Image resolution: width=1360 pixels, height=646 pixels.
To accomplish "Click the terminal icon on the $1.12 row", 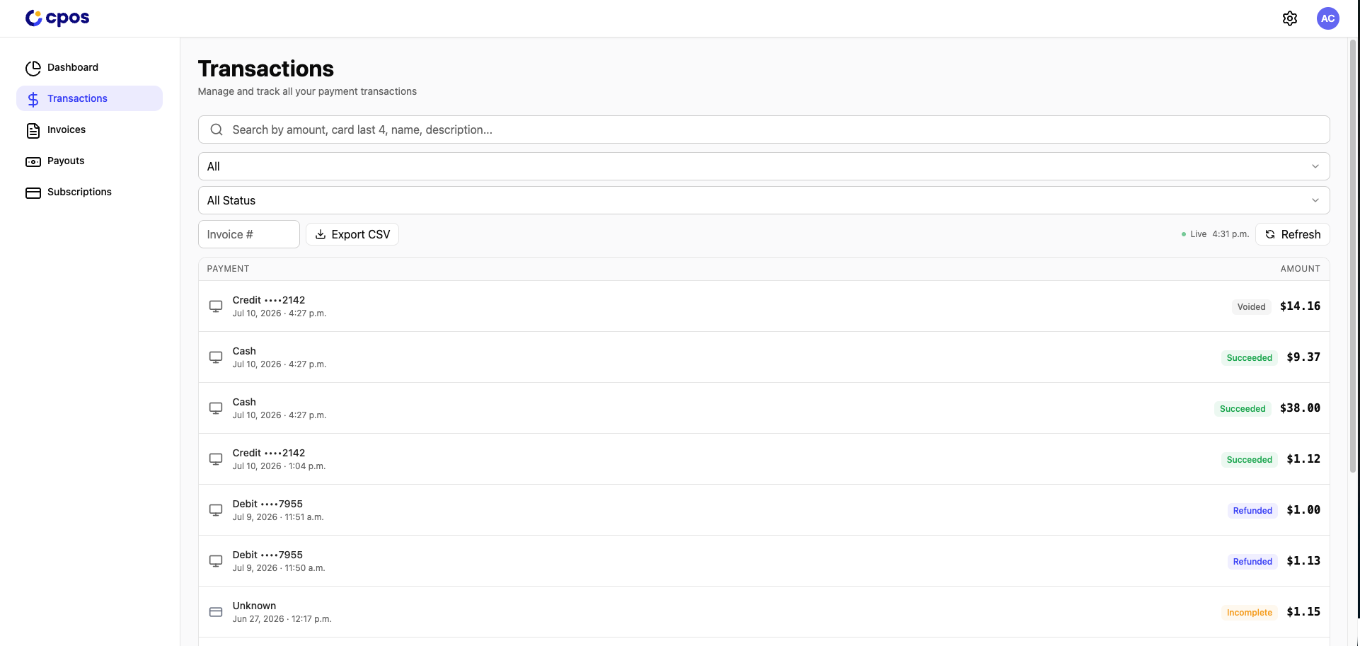I will click(215, 459).
